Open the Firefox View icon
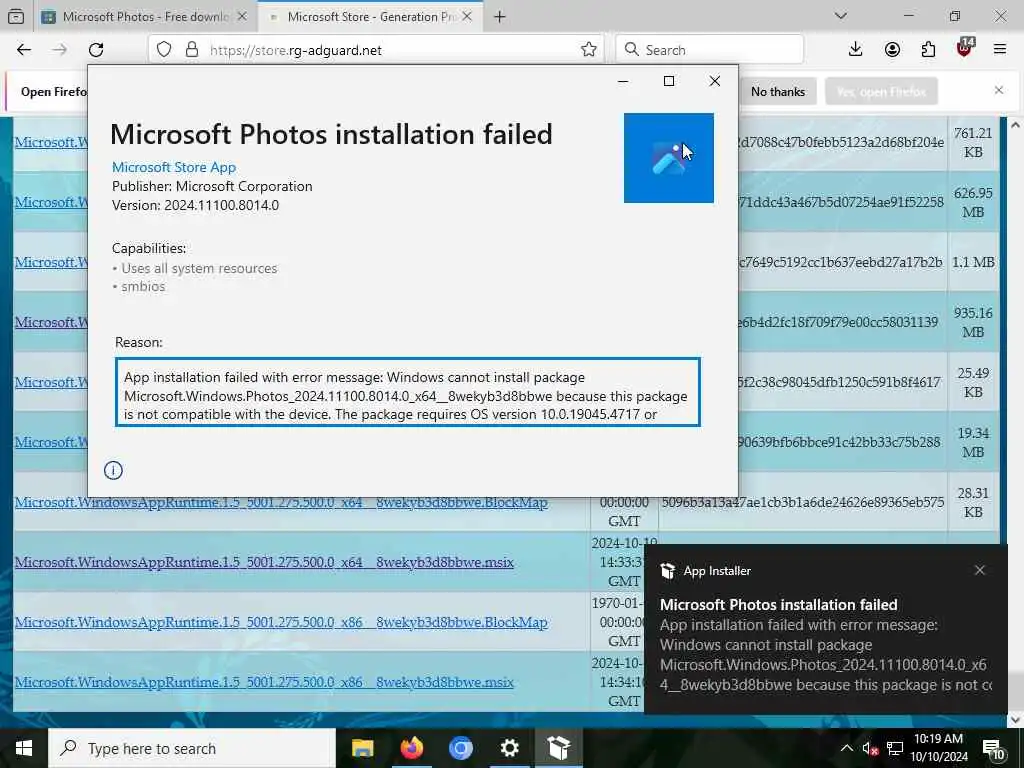The width and height of the screenshot is (1024, 768). coord(16,17)
